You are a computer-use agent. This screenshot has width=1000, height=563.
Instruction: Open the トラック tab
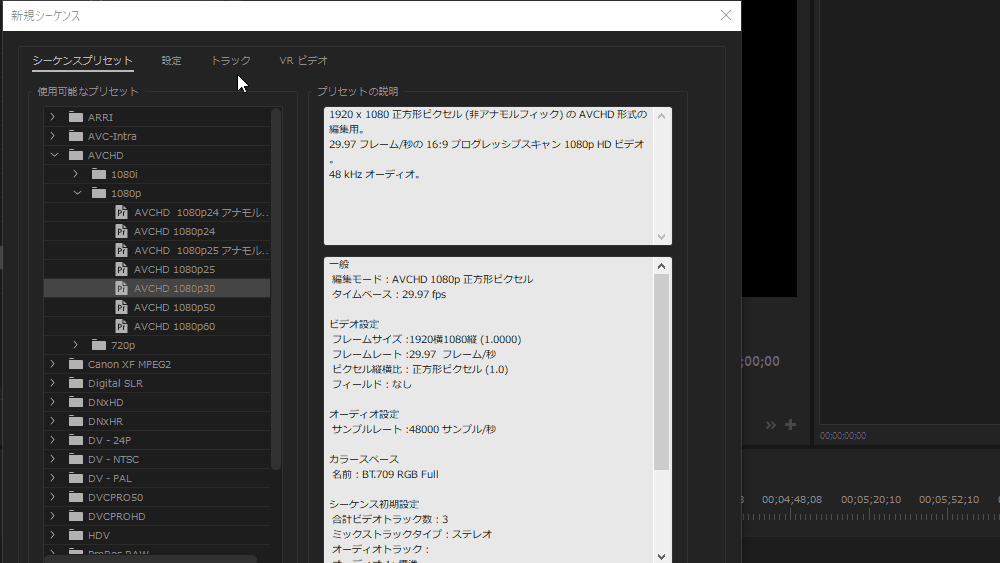[231, 61]
